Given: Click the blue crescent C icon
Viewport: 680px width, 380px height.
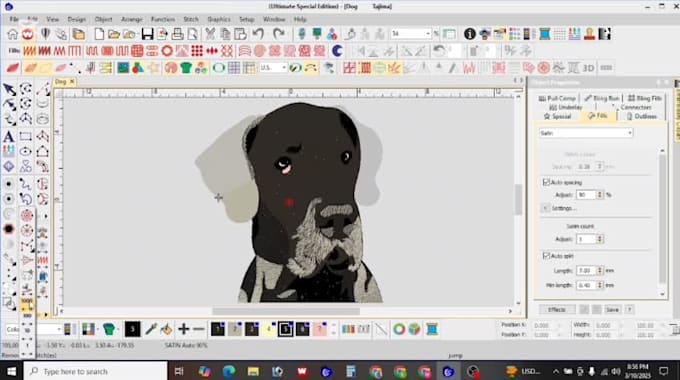Looking at the screenshot, I should tap(337, 51).
